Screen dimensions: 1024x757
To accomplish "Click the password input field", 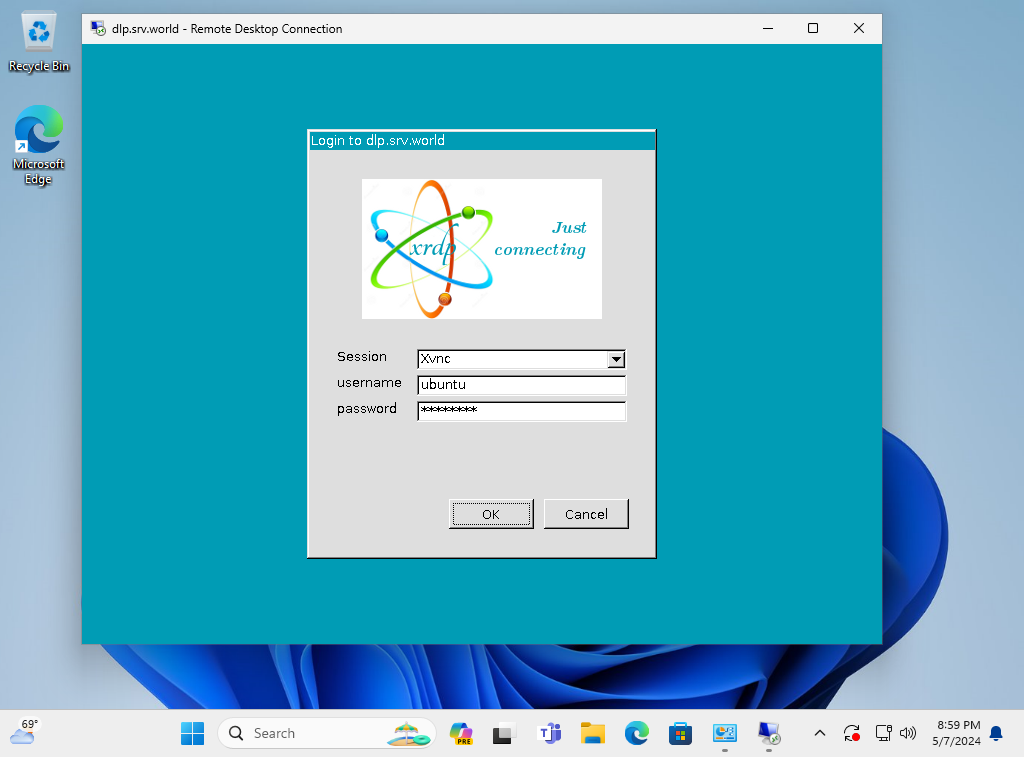I will pyautogui.click(x=521, y=411).
